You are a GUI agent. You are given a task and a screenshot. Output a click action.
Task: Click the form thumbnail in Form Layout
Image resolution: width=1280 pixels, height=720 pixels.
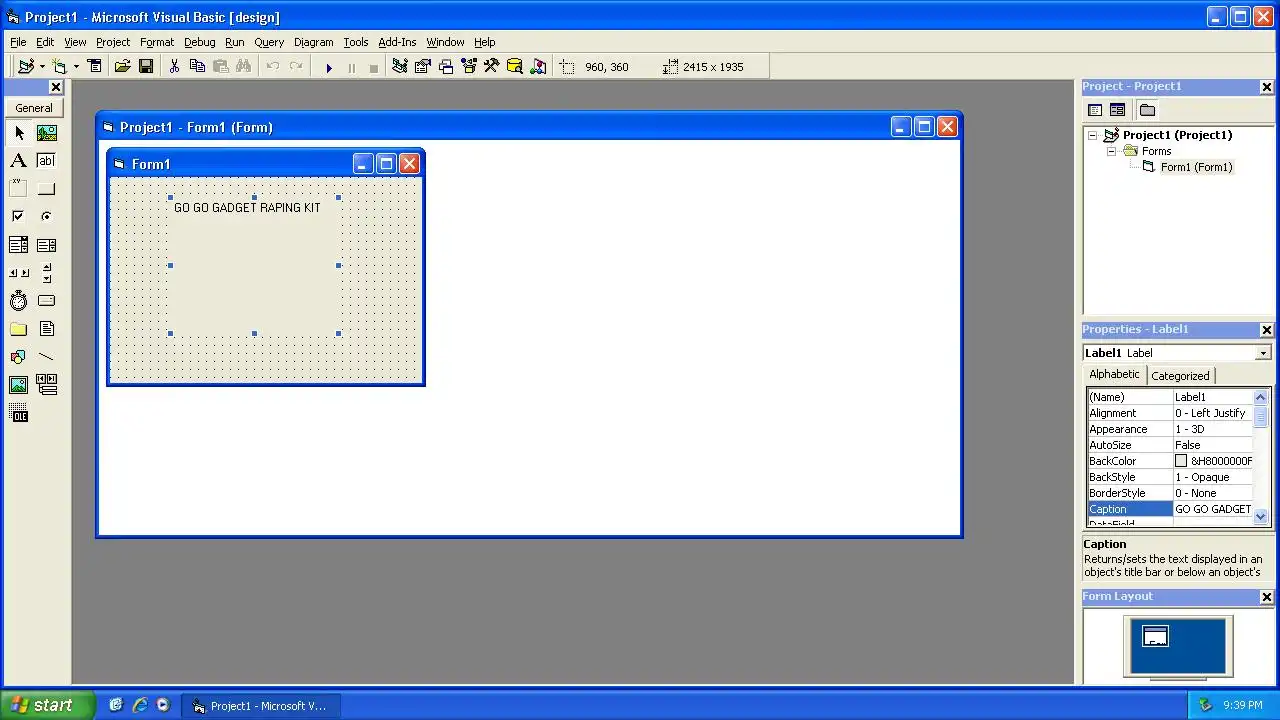click(x=1155, y=637)
